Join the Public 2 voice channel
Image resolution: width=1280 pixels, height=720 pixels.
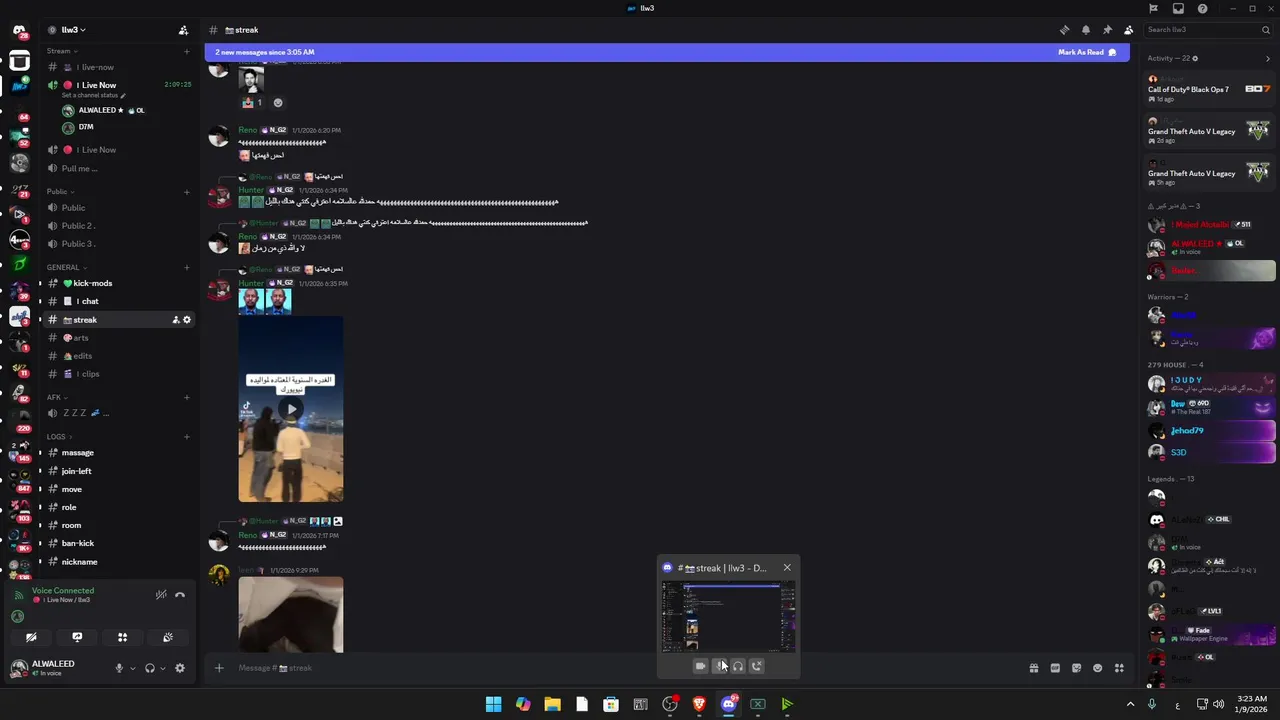click(118, 226)
